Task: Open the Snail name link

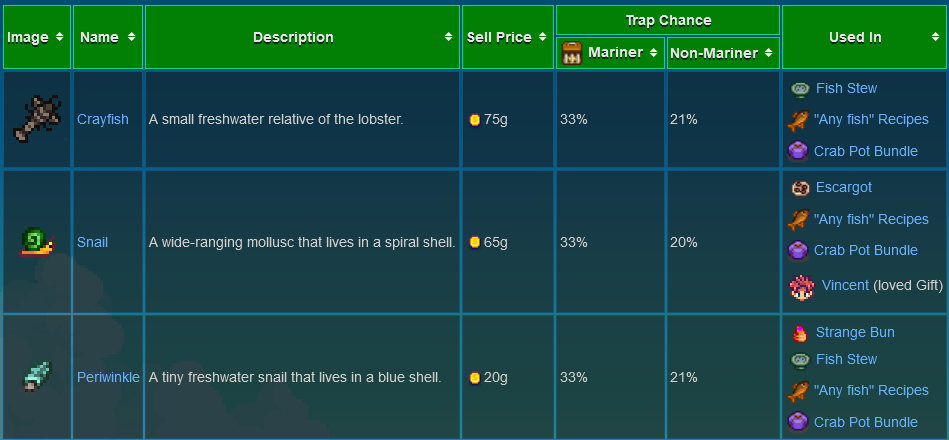Action: coord(92,243)
